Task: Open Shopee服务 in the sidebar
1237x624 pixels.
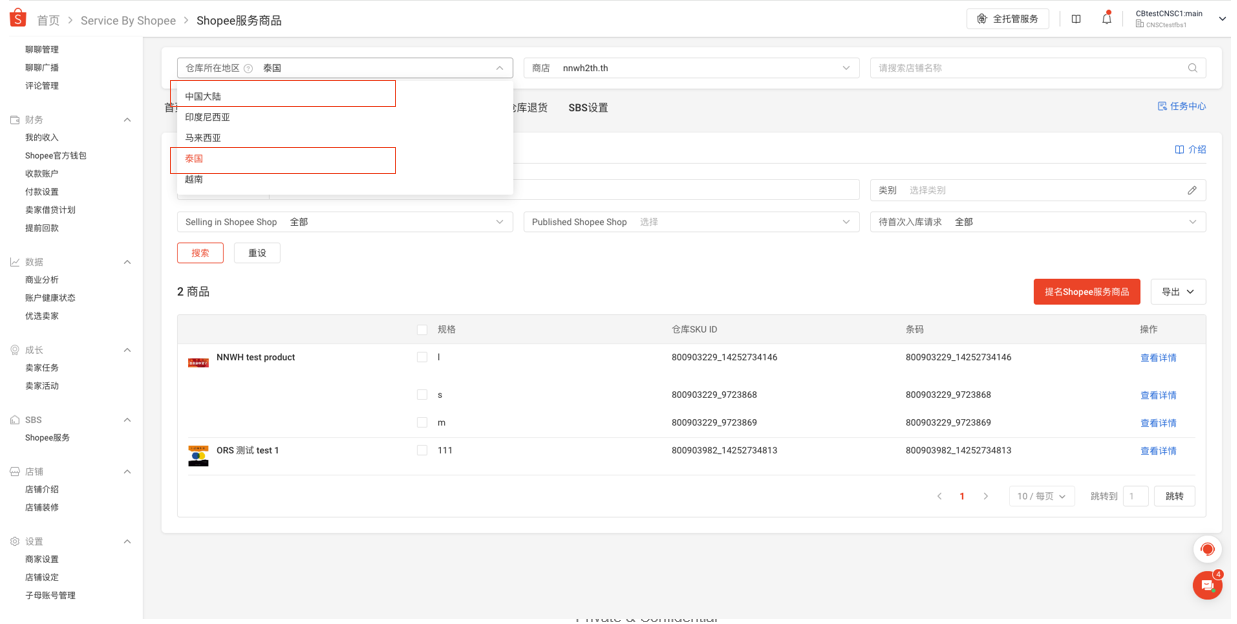Action: point(48,438)
